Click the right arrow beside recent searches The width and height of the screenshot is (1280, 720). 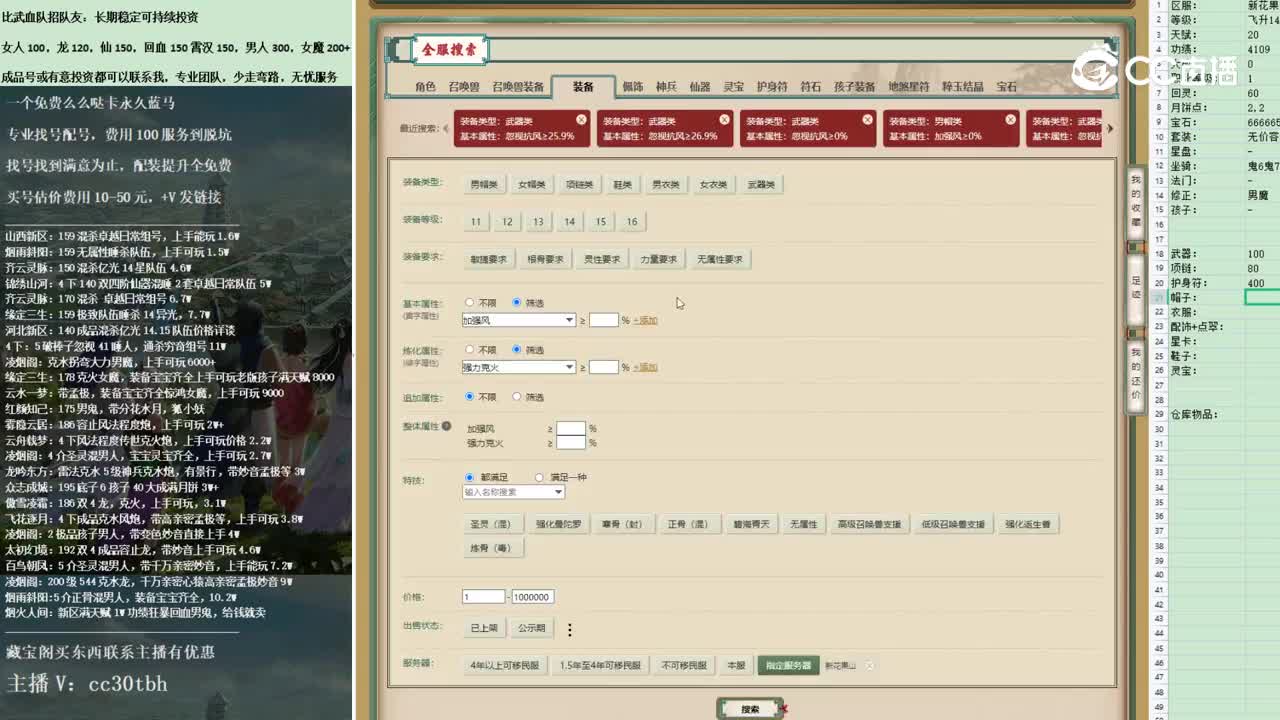[1110, 128]
